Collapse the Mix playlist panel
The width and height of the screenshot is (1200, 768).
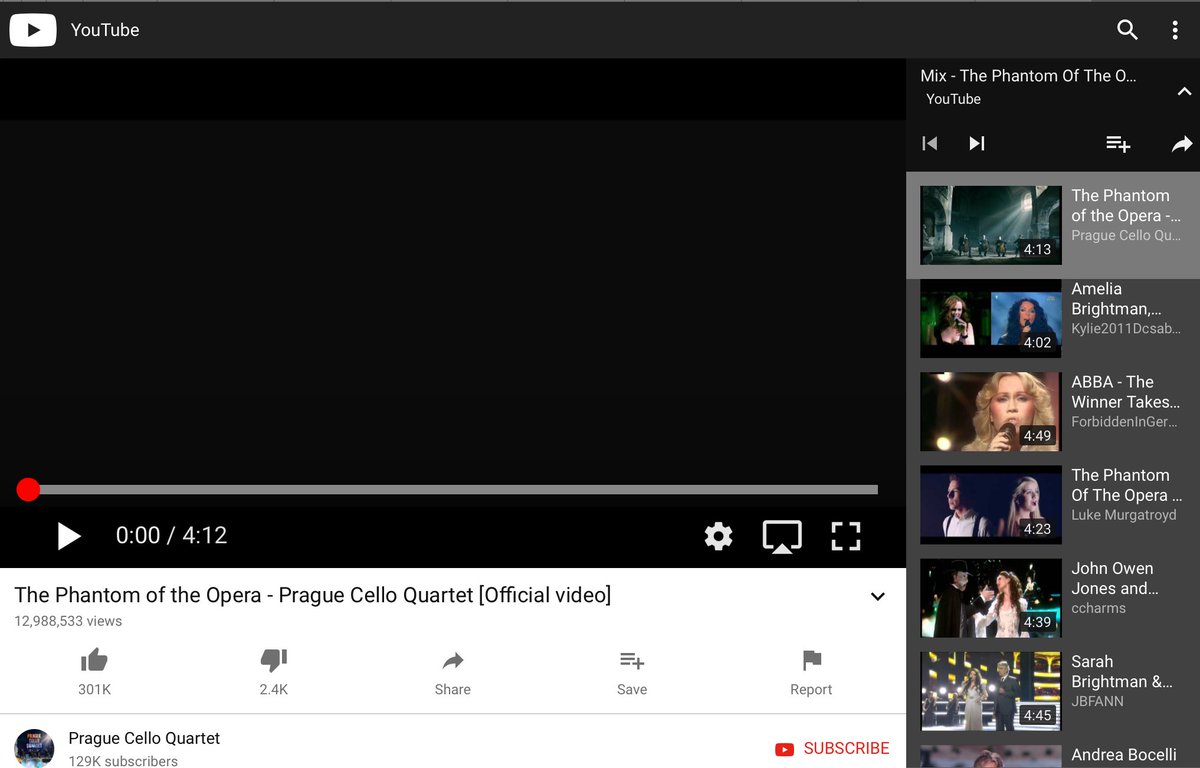coord(1184,91)
